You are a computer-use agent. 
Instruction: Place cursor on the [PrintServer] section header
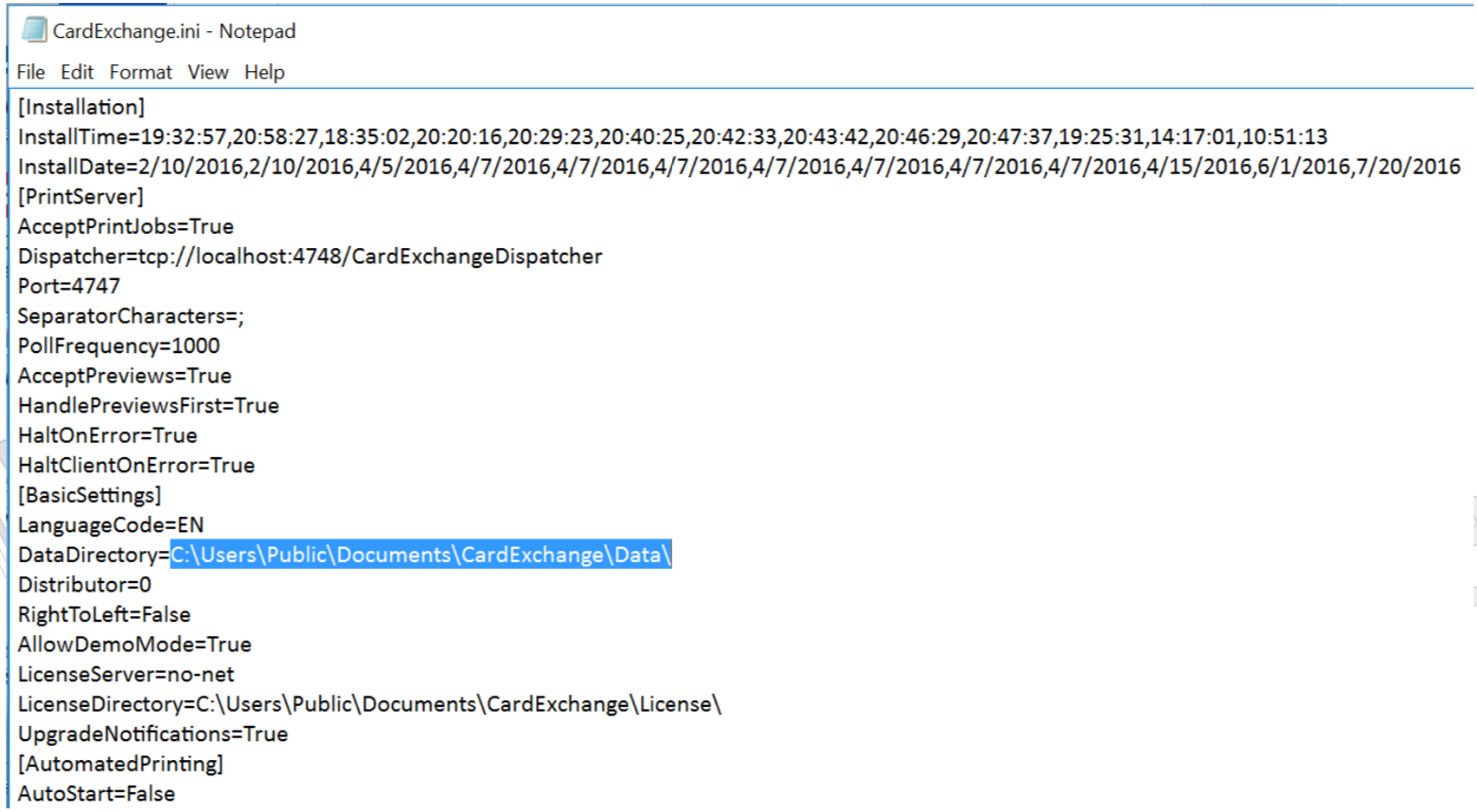coord(80,197)
